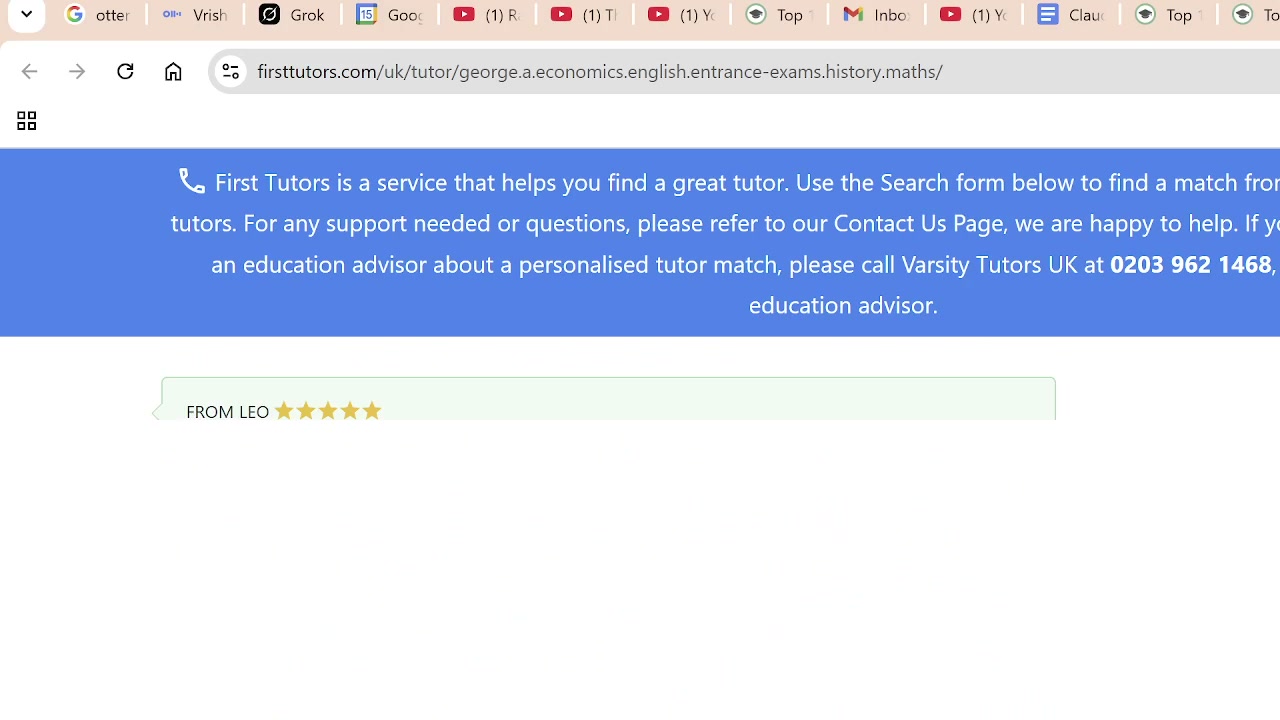Open the tab groups grid icon
1280x720 pixels.
point(26,121)
